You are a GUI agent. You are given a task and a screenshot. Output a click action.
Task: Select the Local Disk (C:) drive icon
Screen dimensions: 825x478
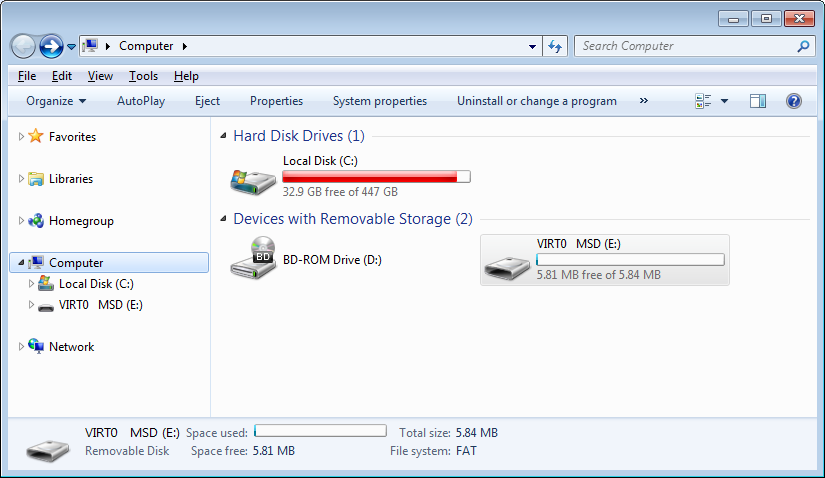pyautogui.click(x=253, y=182)
